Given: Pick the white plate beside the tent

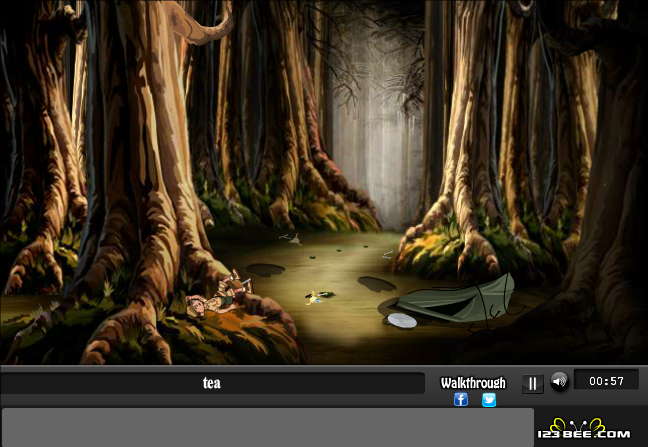Looking at the screenshot, I should 402,320.
